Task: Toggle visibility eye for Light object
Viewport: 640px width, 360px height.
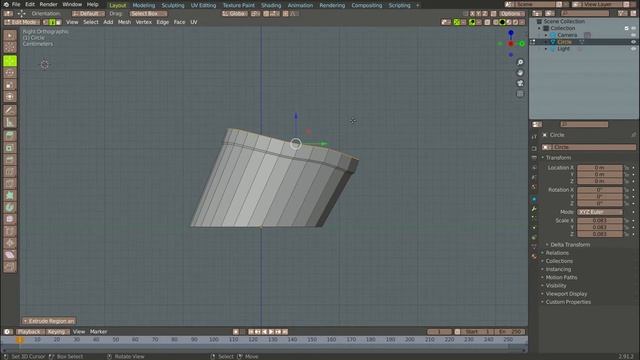Action: click(x=633, y=49)
